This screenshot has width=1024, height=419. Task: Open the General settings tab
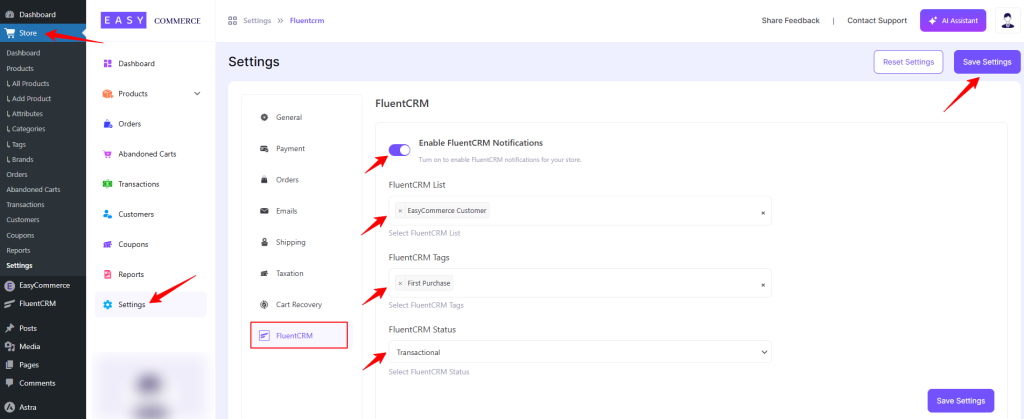click(299, 117)
